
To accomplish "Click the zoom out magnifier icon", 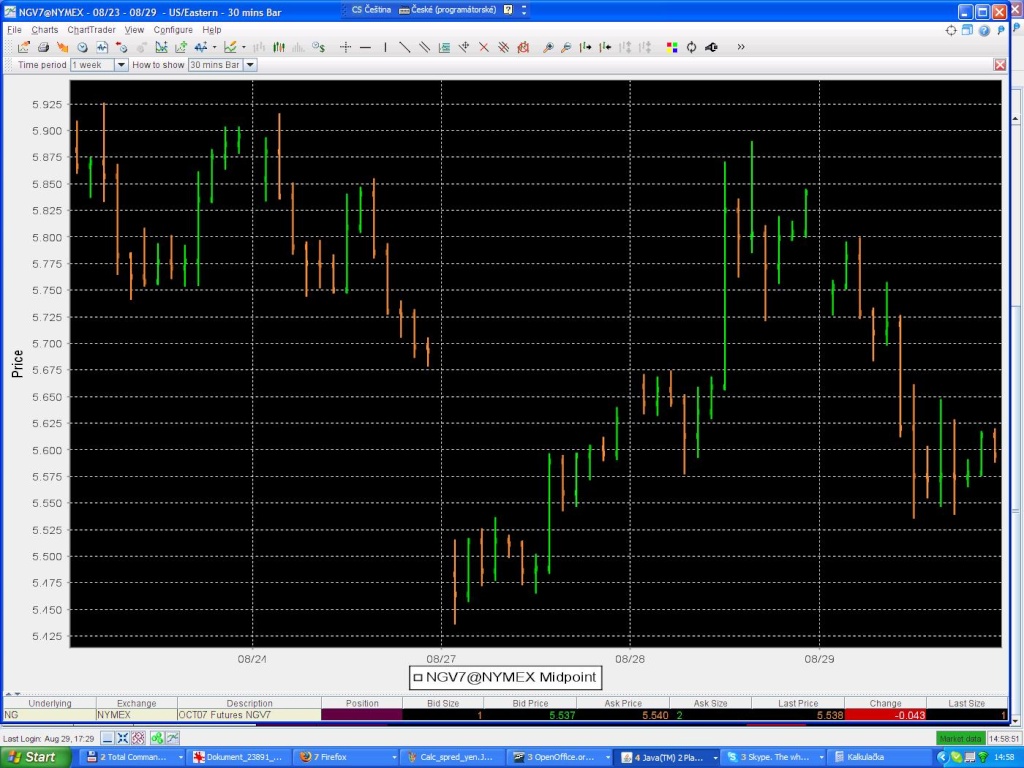I will 566,47.
